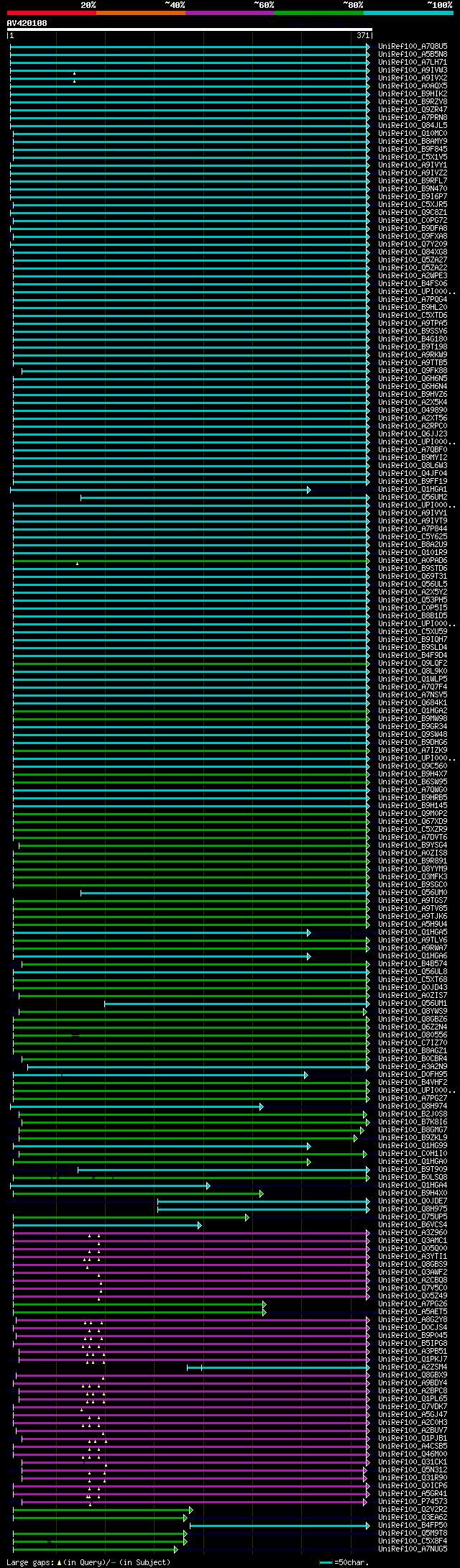
Task: Click the UniRef100_Q56UM0 hit label
Action: 413,892
